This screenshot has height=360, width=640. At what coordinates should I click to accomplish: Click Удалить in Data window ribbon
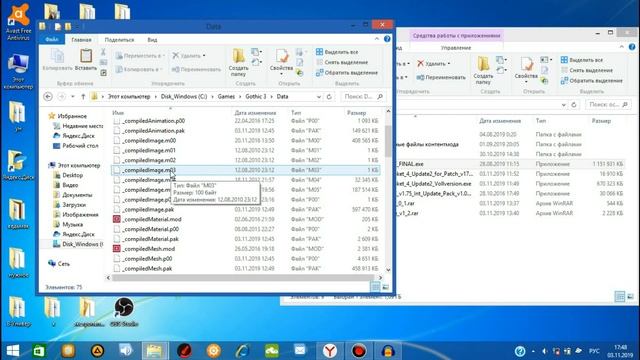189,56
